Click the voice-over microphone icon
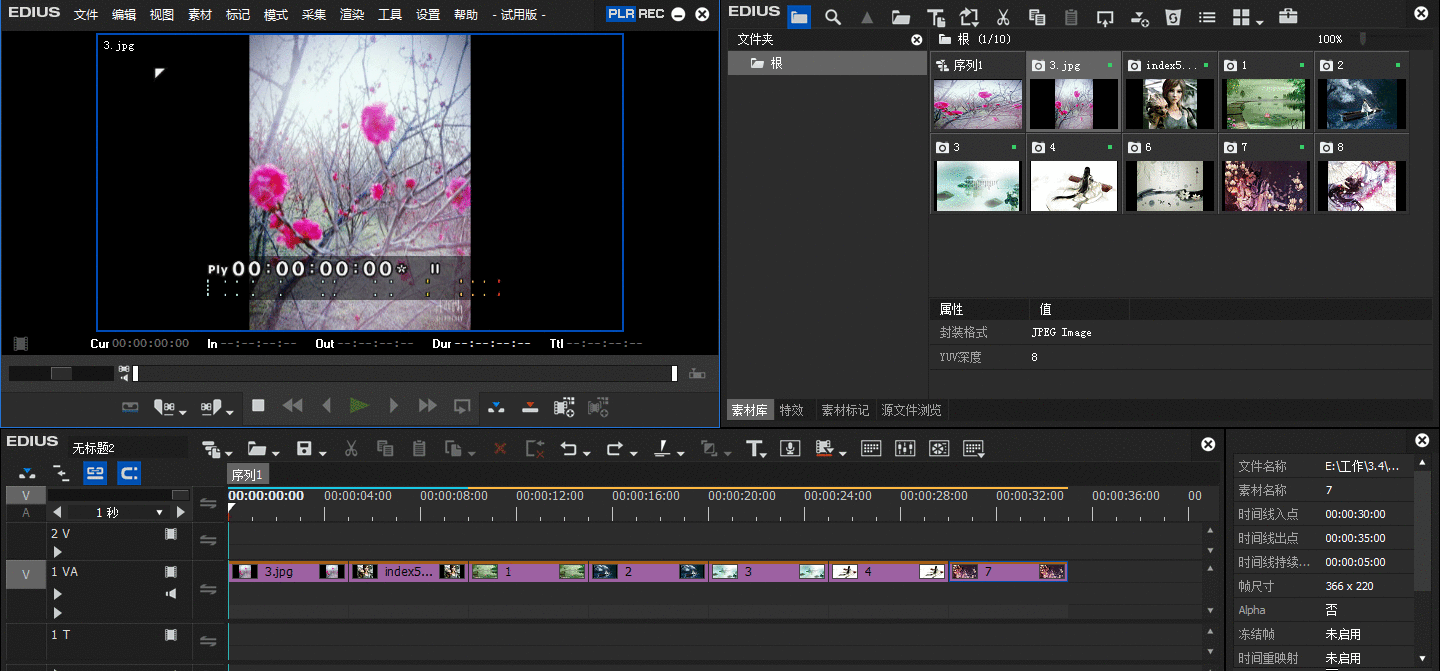 pos(790,449)
